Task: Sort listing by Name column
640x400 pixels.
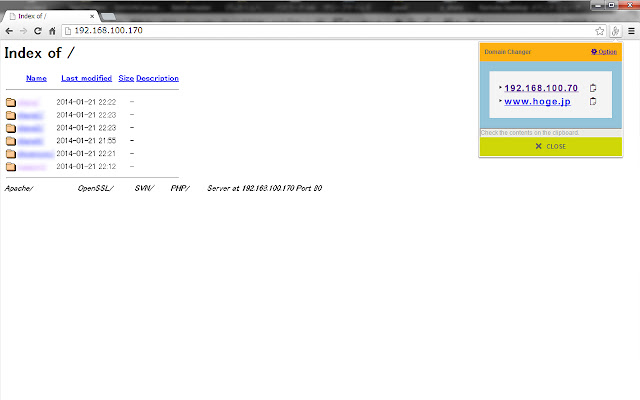Action: click(x=36, y=78)
